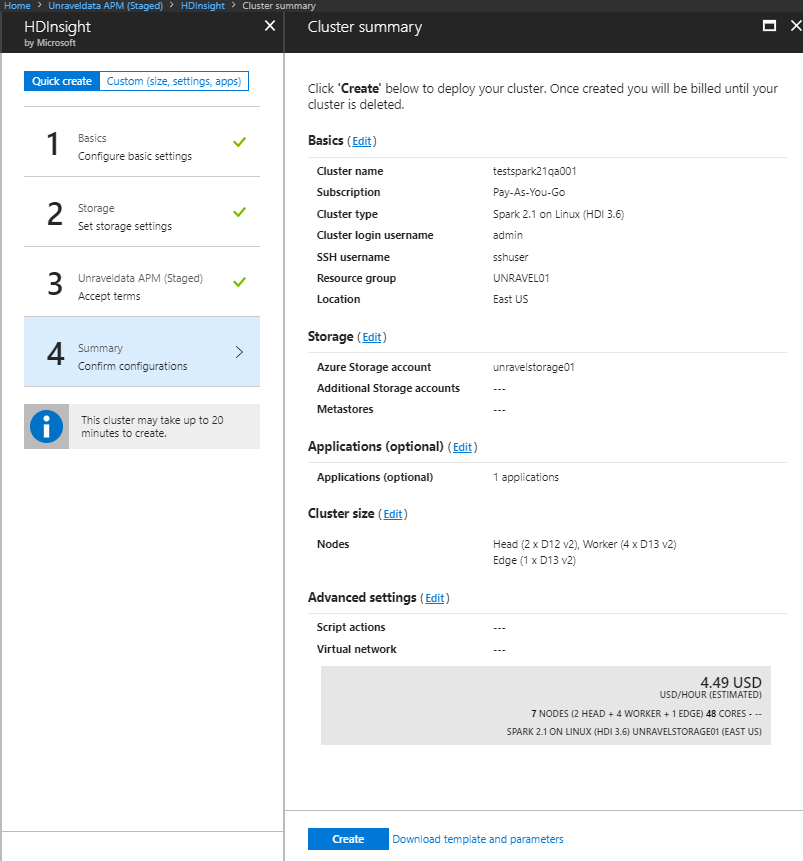Click the sshuser SSH username value
This screenshot has height=861, width=803.
point(510,257)
